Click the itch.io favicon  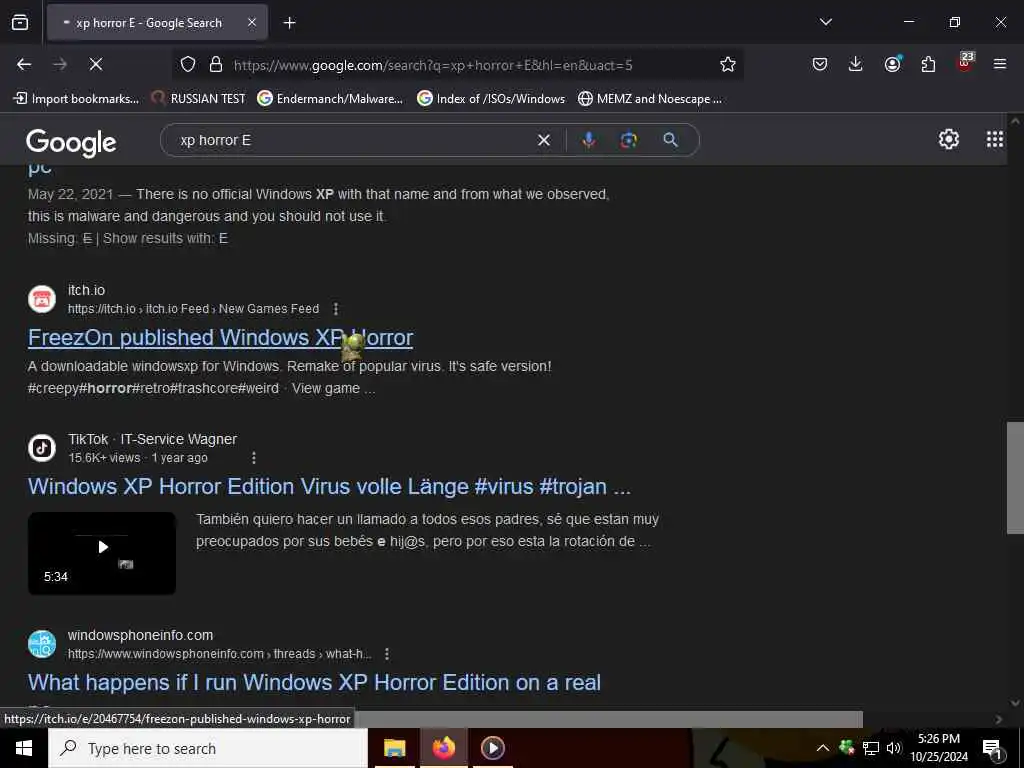point(42,299)
